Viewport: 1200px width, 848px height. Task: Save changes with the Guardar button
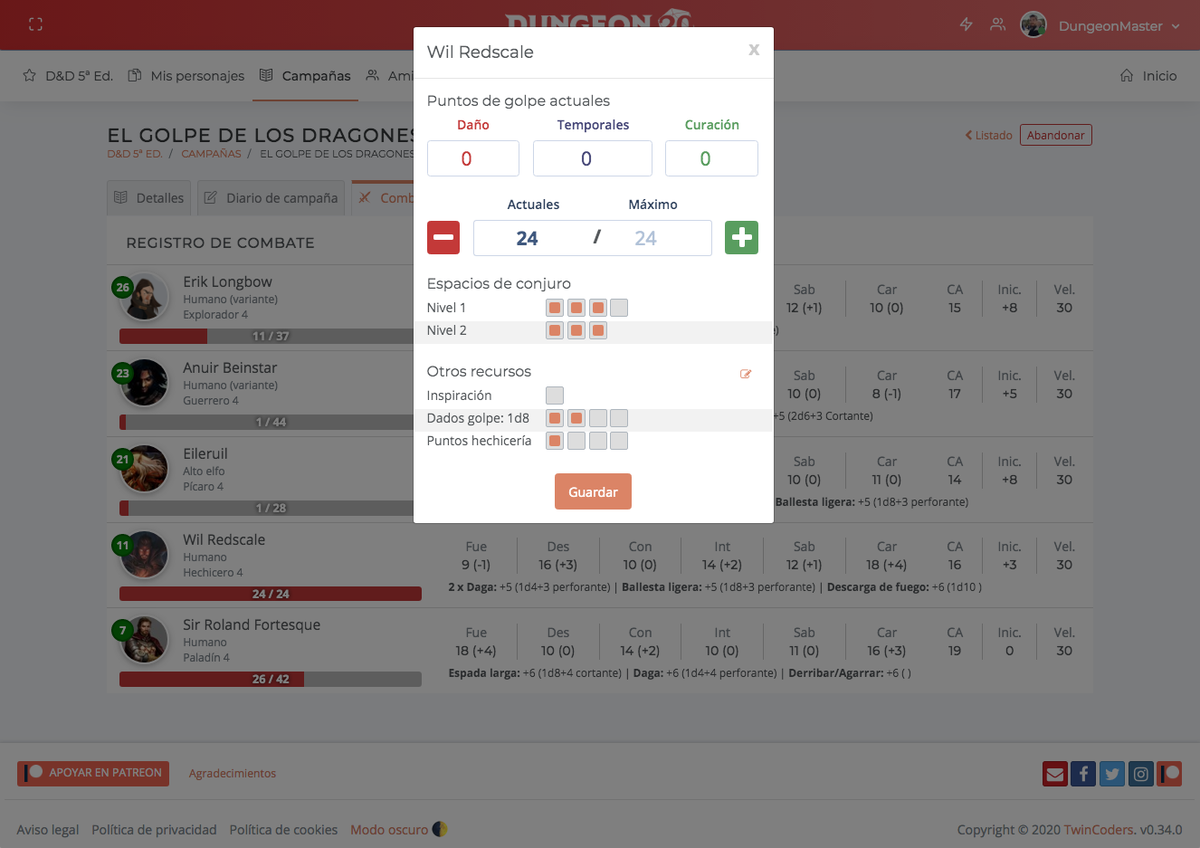click(x=593, y=492)
